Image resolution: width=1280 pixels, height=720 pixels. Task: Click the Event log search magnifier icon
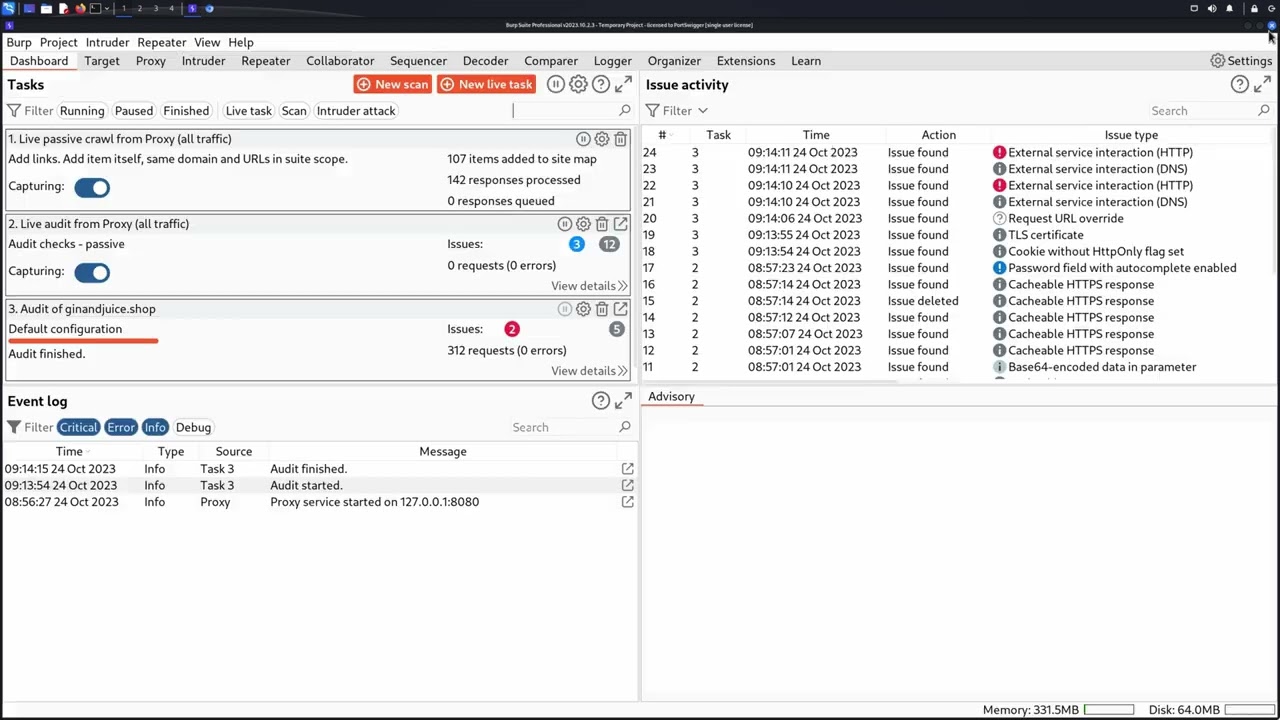point(625,427)
